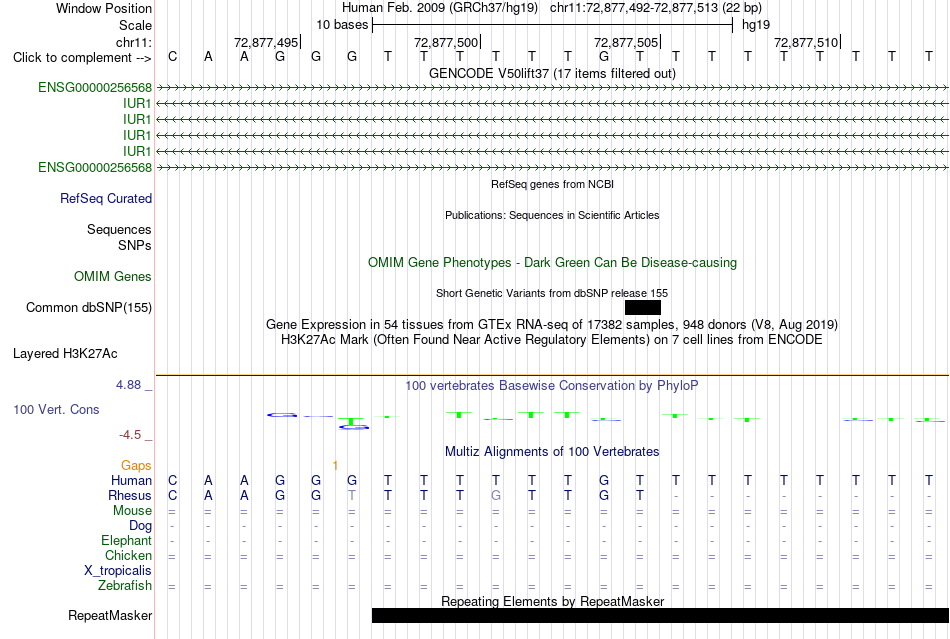The width and height of the screenshot is (950, 639).
Task: Select the common dbSNP variant black block
Action: 643,308
